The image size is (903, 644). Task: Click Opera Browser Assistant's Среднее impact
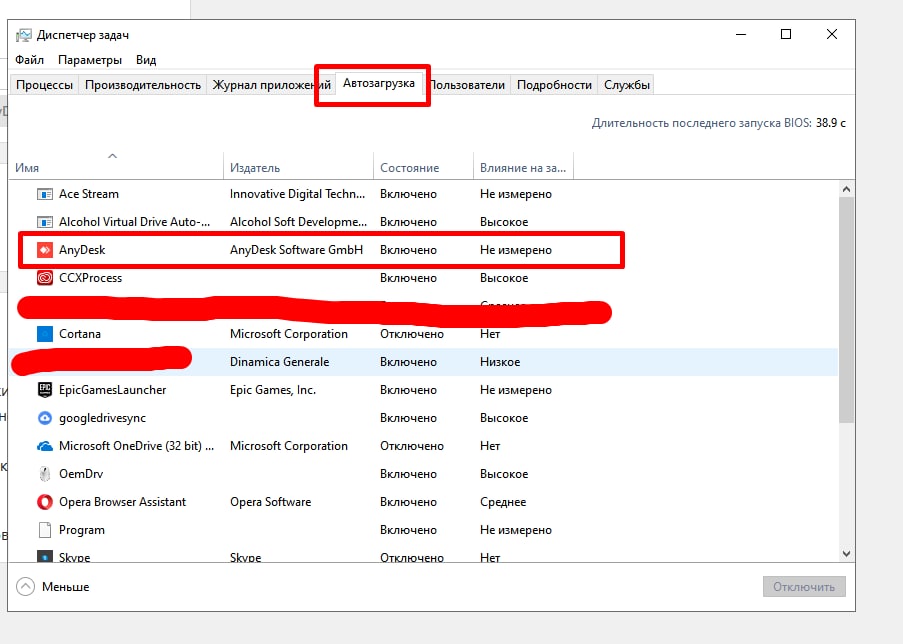point(503,502)
